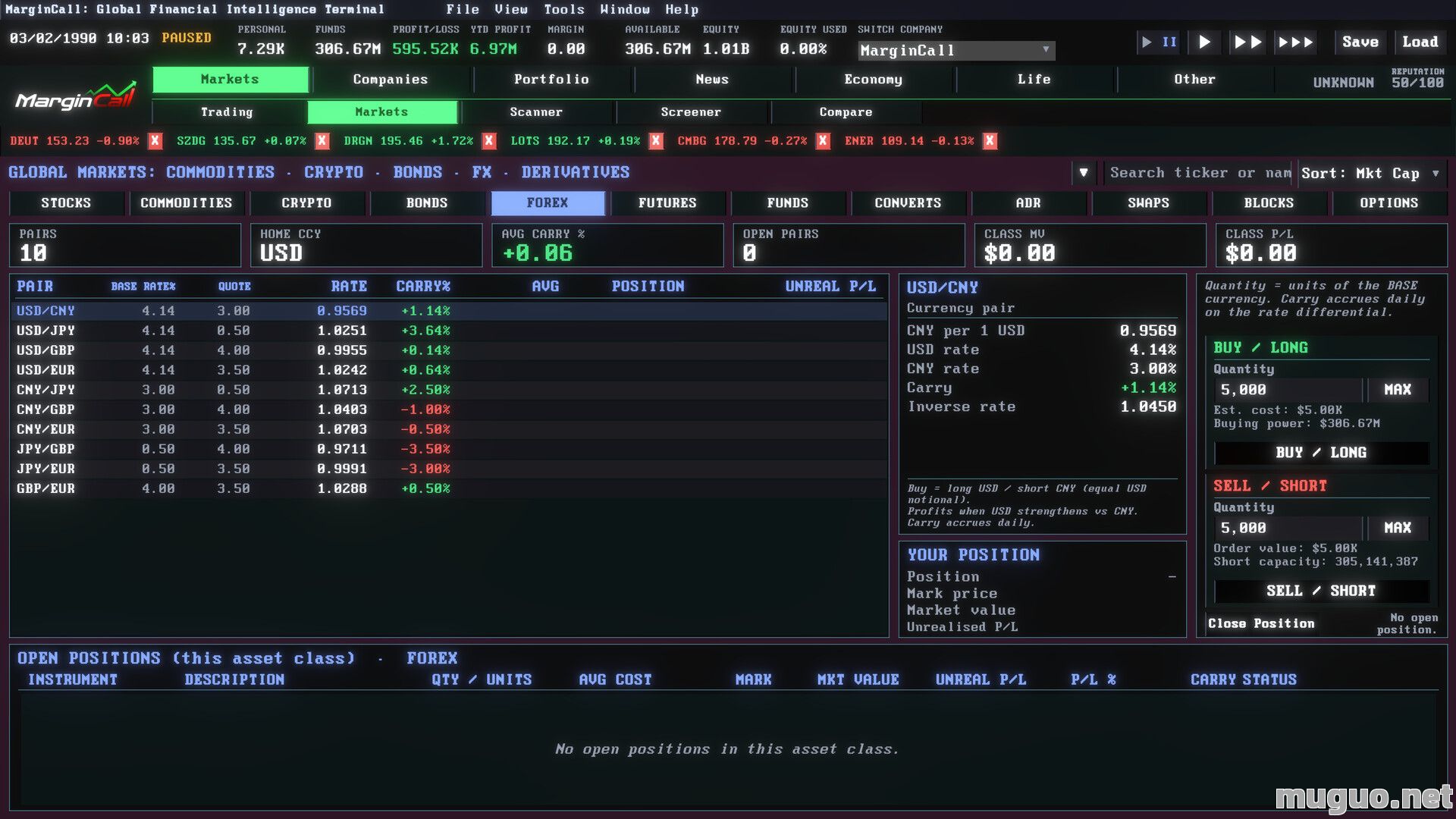
Task: Select the SWAPS asset class tab
Action: [1148, 203]
